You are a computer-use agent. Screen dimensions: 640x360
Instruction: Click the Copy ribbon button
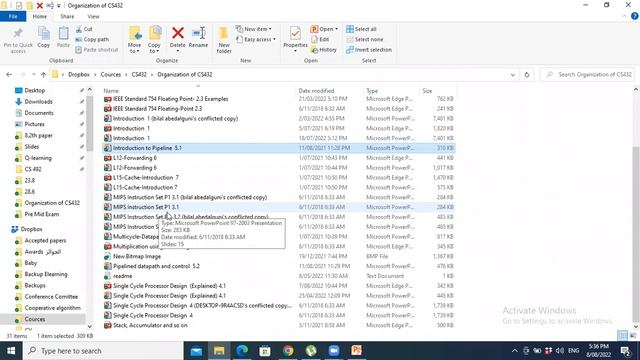click(44, 38)
